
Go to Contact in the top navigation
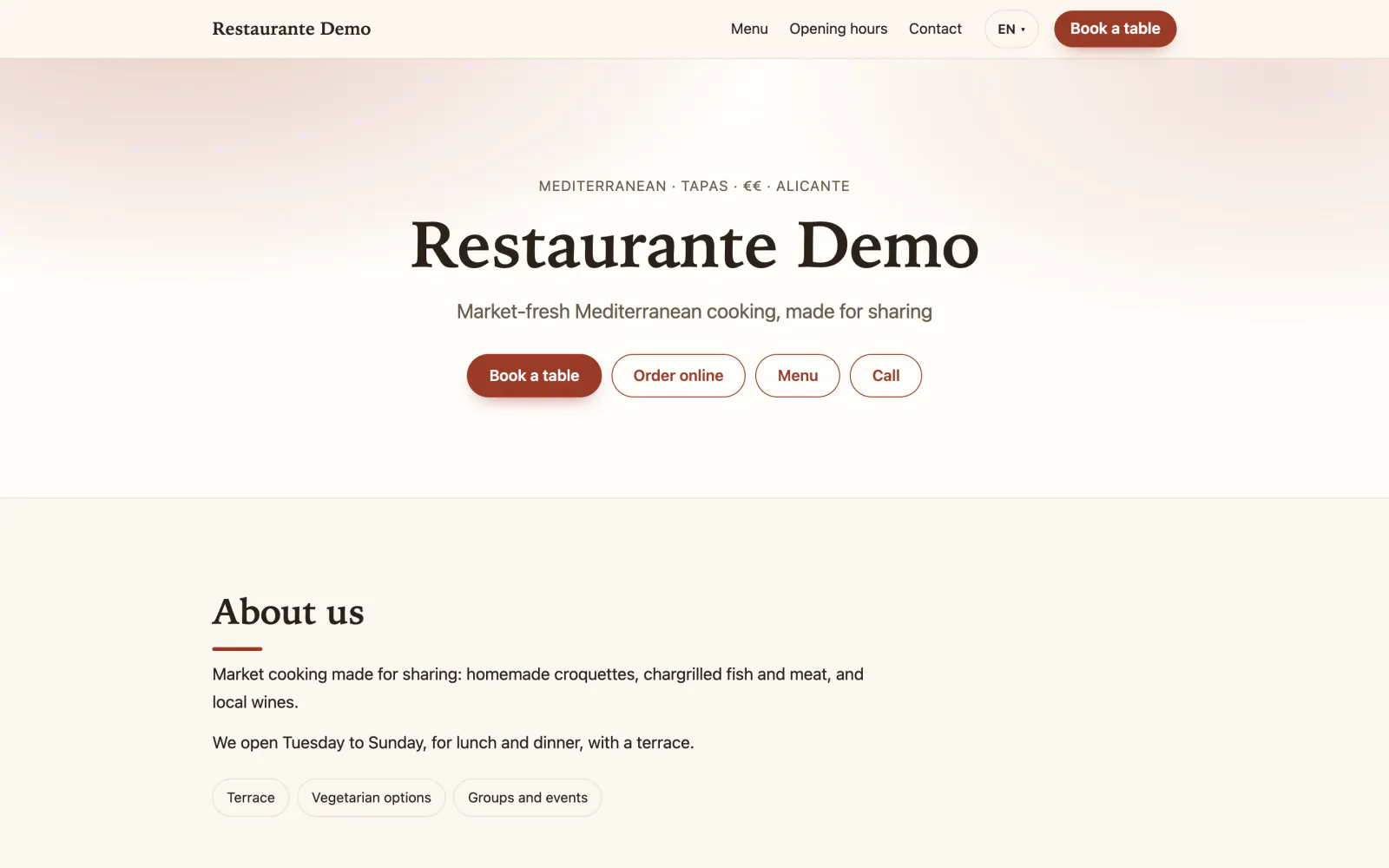[935, 29]
